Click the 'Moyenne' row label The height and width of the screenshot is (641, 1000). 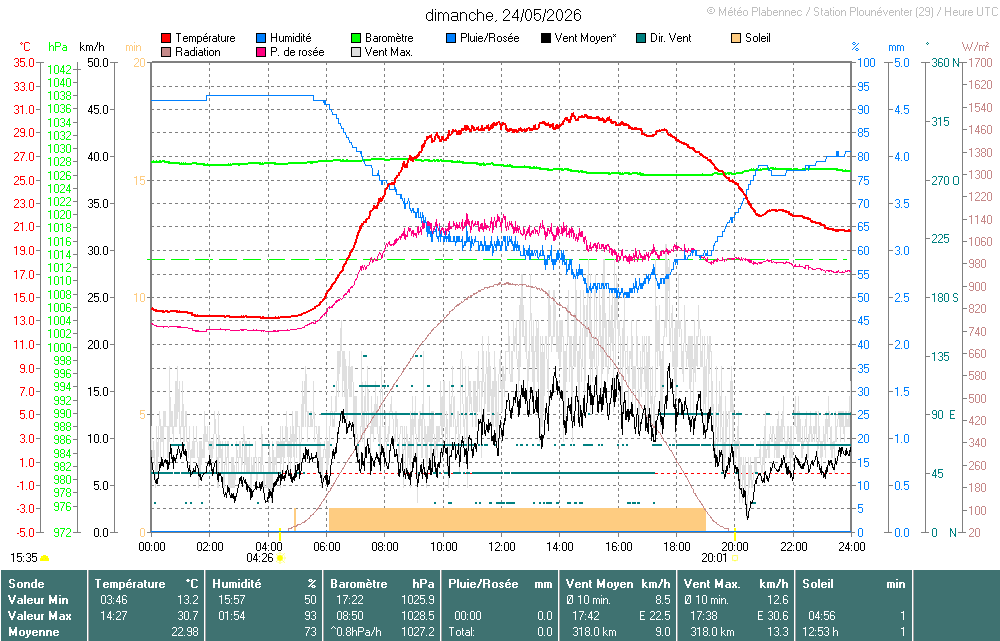[x=33, y=632]
